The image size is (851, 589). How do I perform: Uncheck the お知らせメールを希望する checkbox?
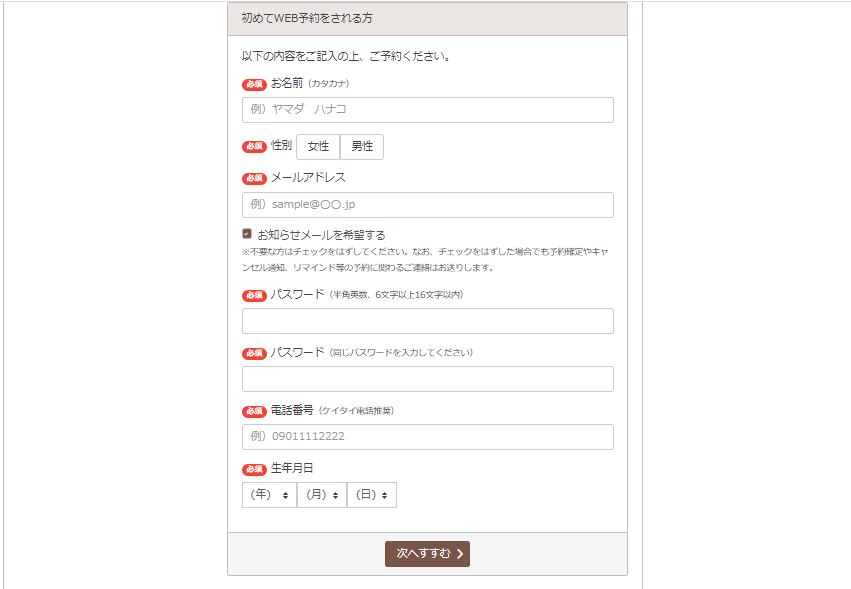247,233
